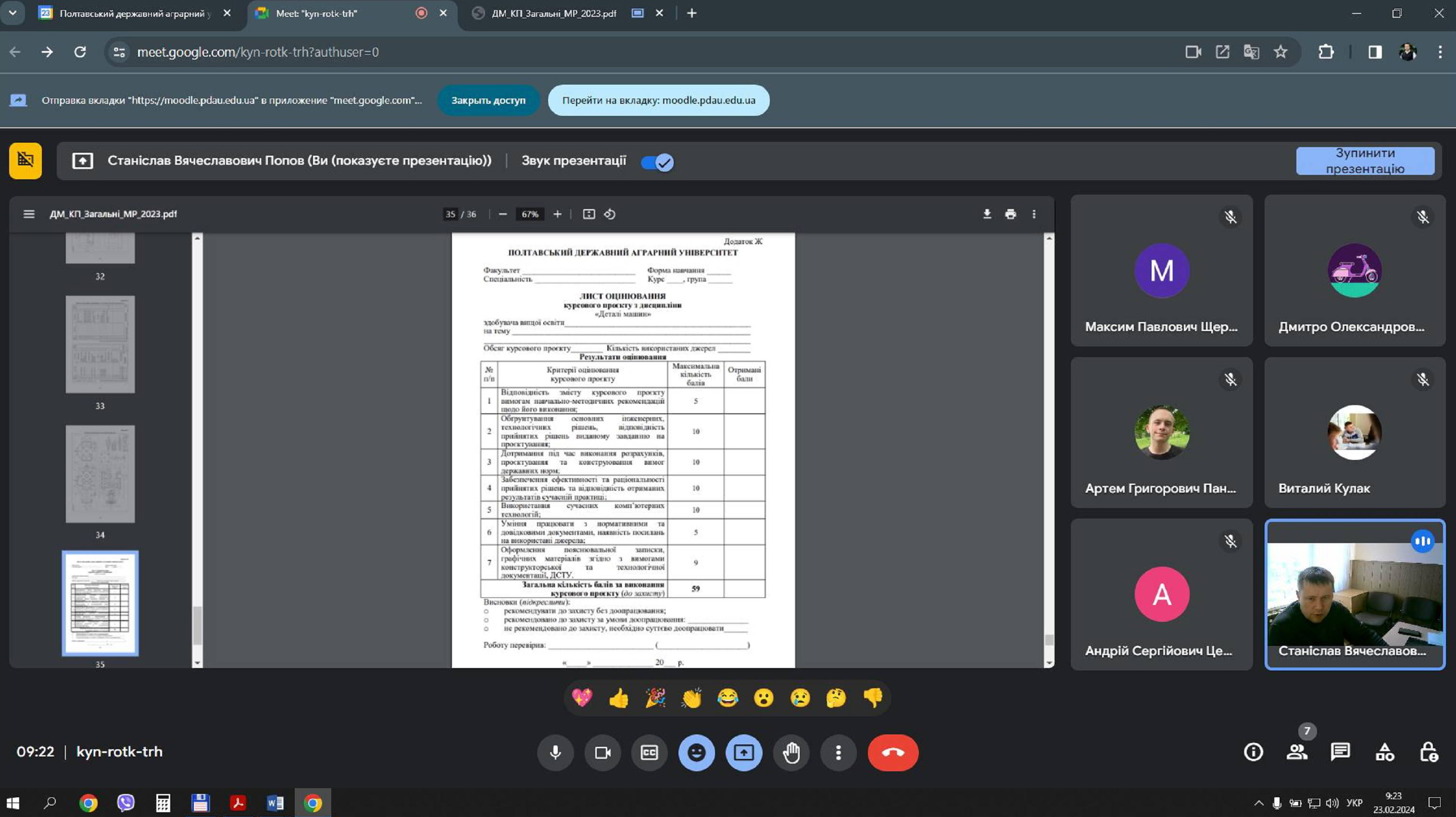
Task: Open activities shapes icon
Action: [x=1384, y=752]
